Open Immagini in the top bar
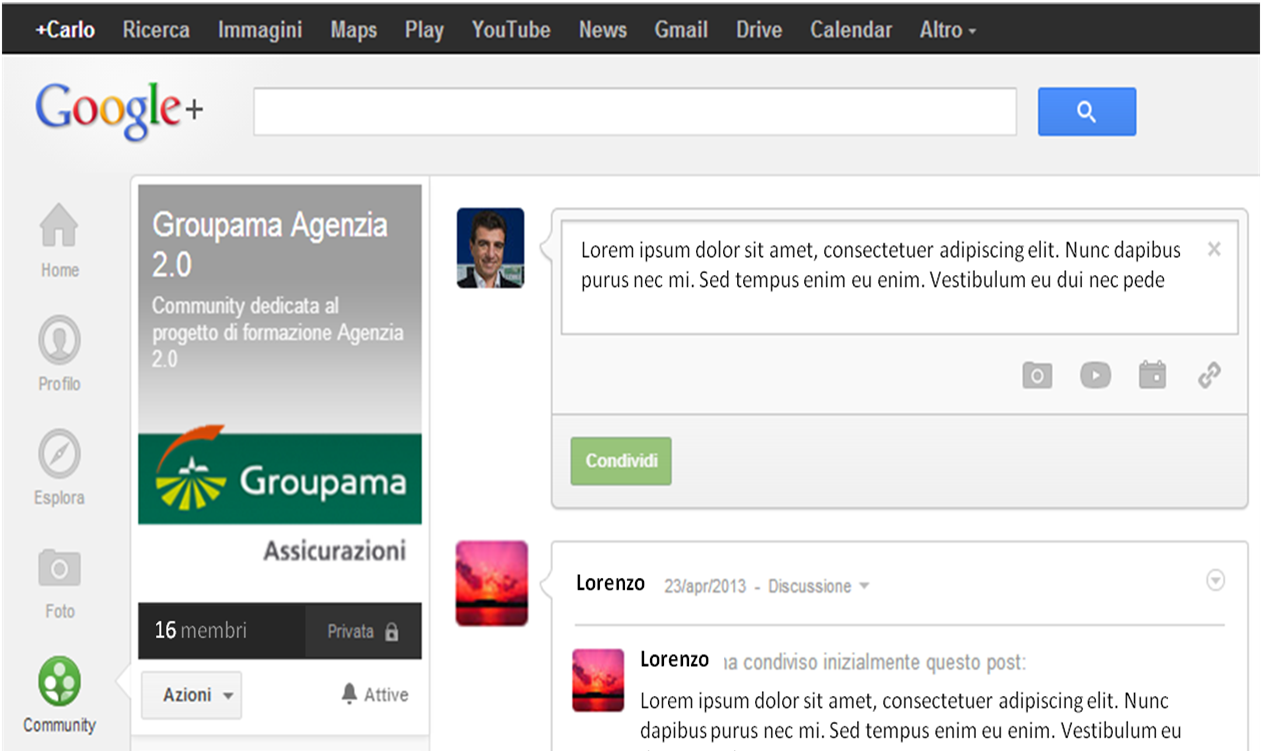The image size is (1262, 752). pyautogui.click(x=260, y=30)
